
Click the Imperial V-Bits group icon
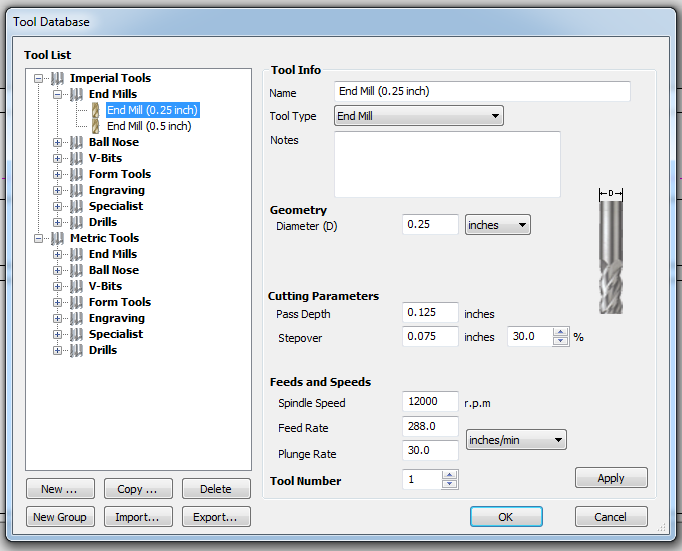pyautogui.click(x=77, y=158)
